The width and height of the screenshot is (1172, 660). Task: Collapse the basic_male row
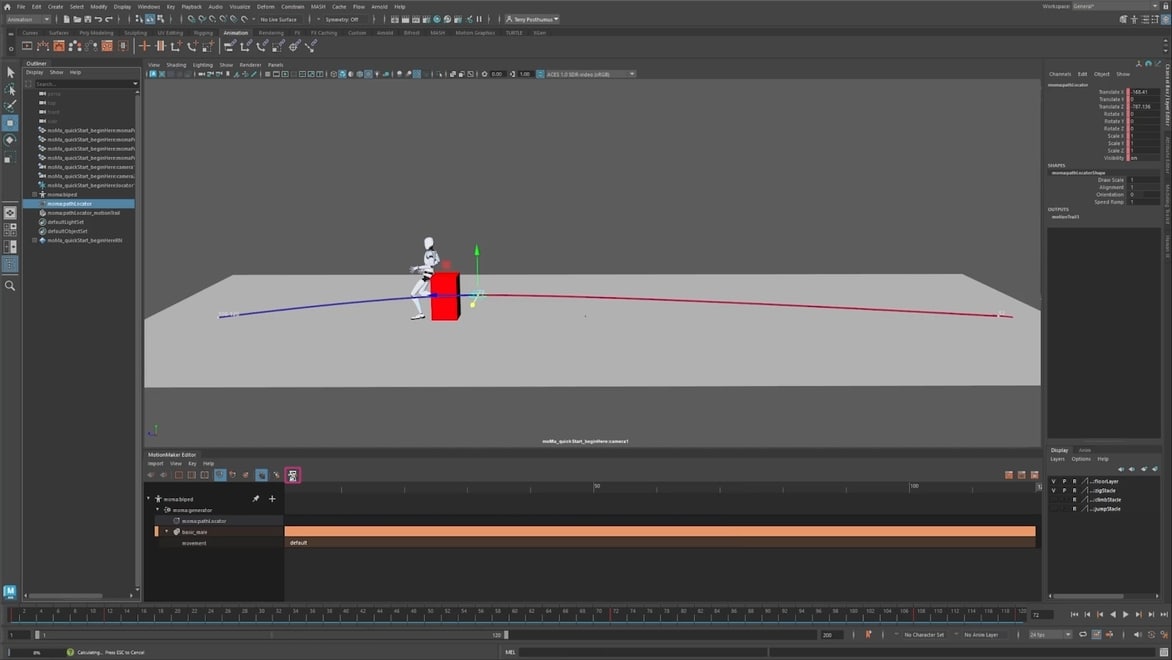(x=167, y=531)
